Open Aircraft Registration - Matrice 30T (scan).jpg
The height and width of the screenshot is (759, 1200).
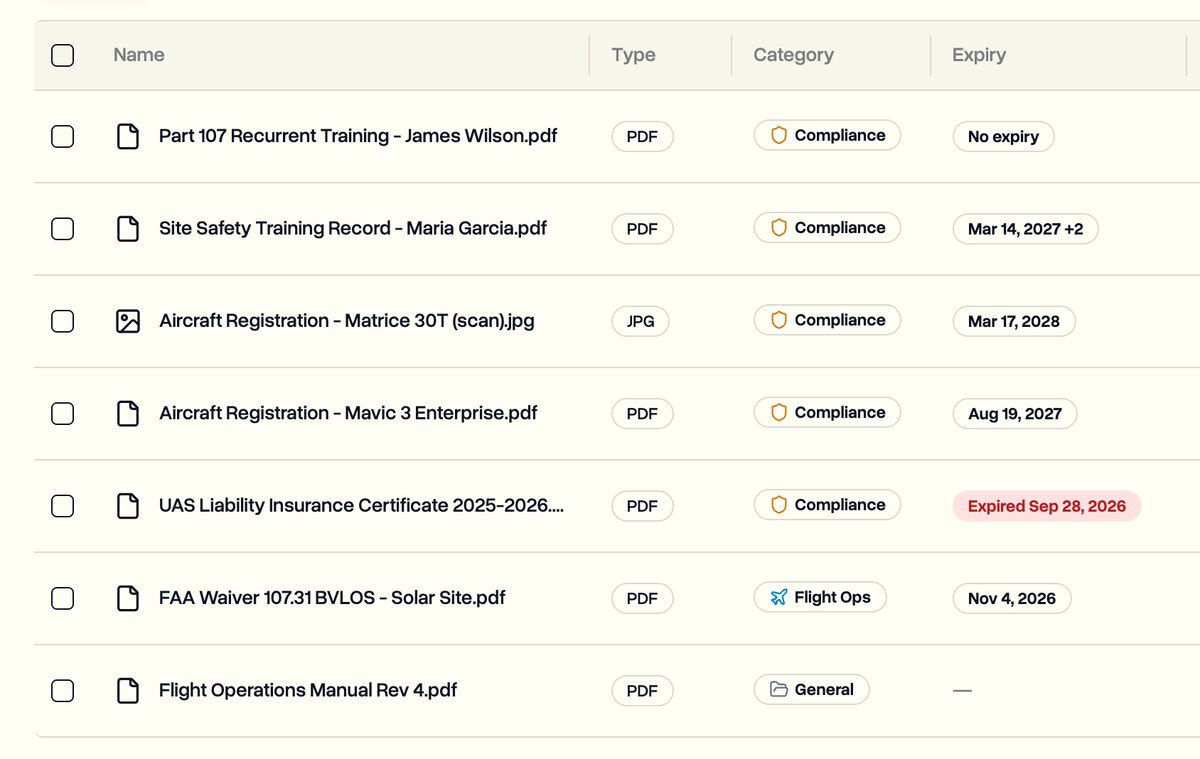point(347,321)
